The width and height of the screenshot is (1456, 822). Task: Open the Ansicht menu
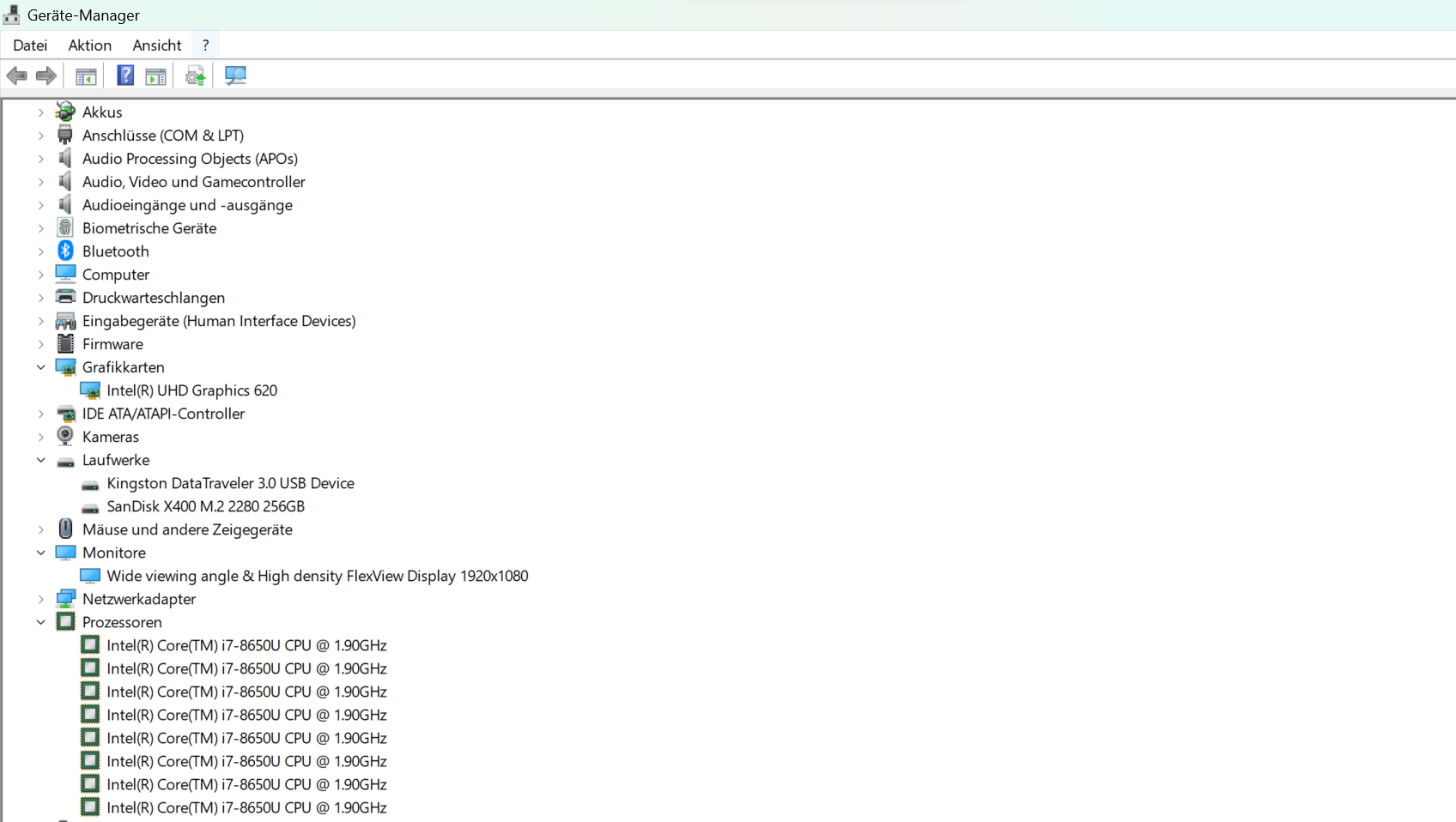157,45
